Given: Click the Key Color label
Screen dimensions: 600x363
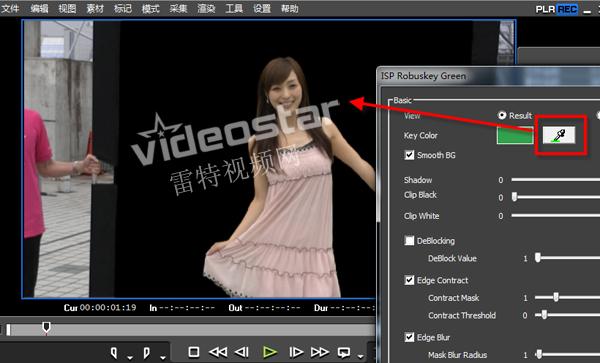Looking at the screenshot, I should tap(421, 135).
